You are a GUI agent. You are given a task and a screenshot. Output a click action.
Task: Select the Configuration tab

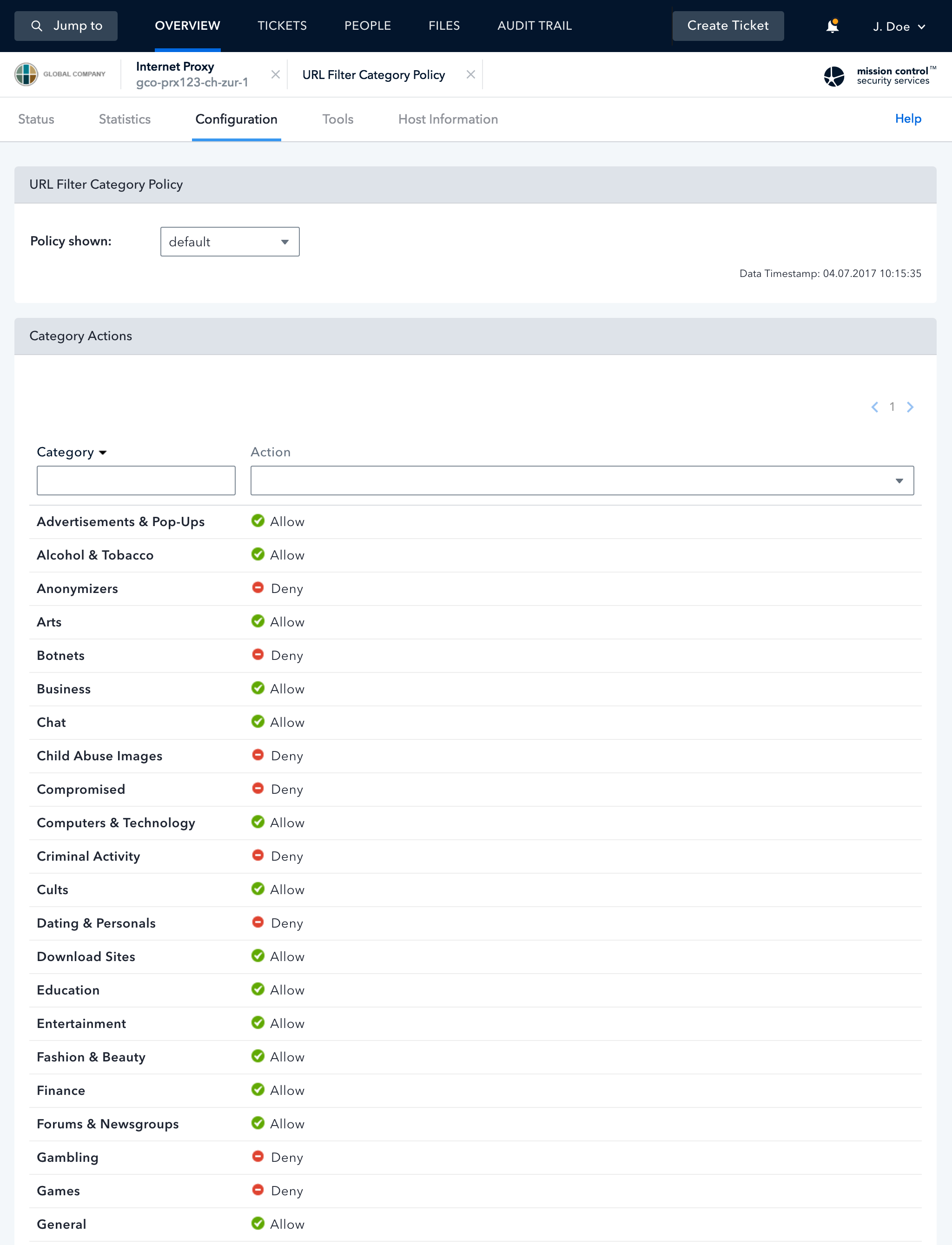pyautogui.click(x=236, y=119)
